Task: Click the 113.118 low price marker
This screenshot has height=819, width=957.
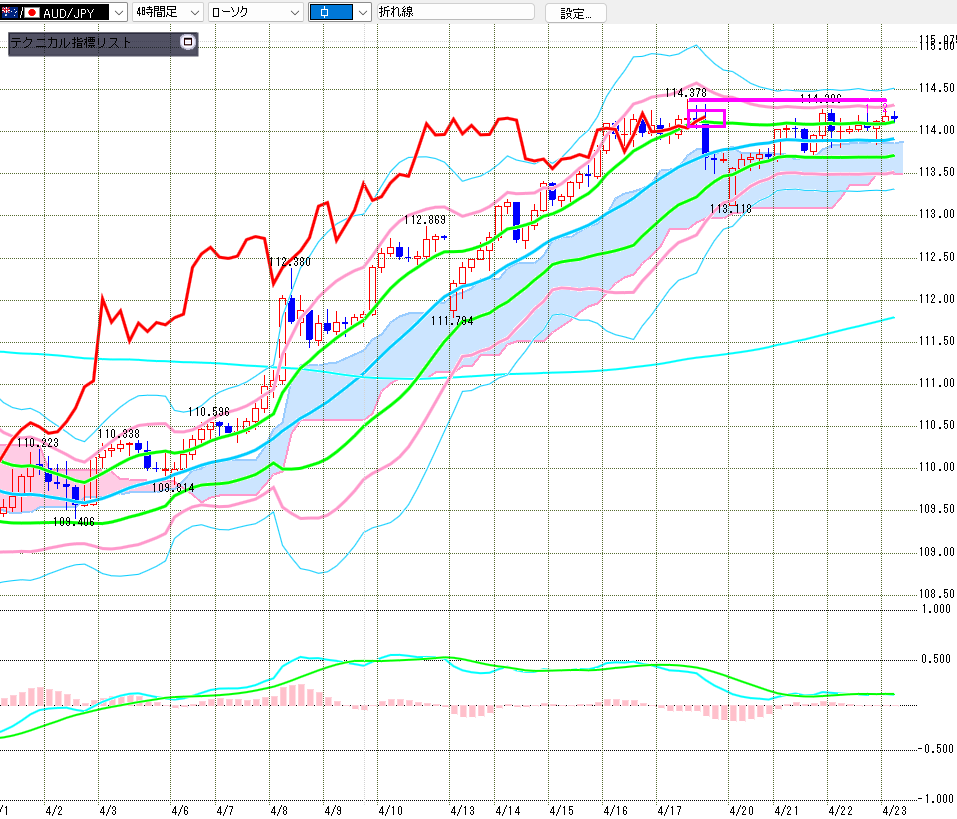Action: pos(730,209)
